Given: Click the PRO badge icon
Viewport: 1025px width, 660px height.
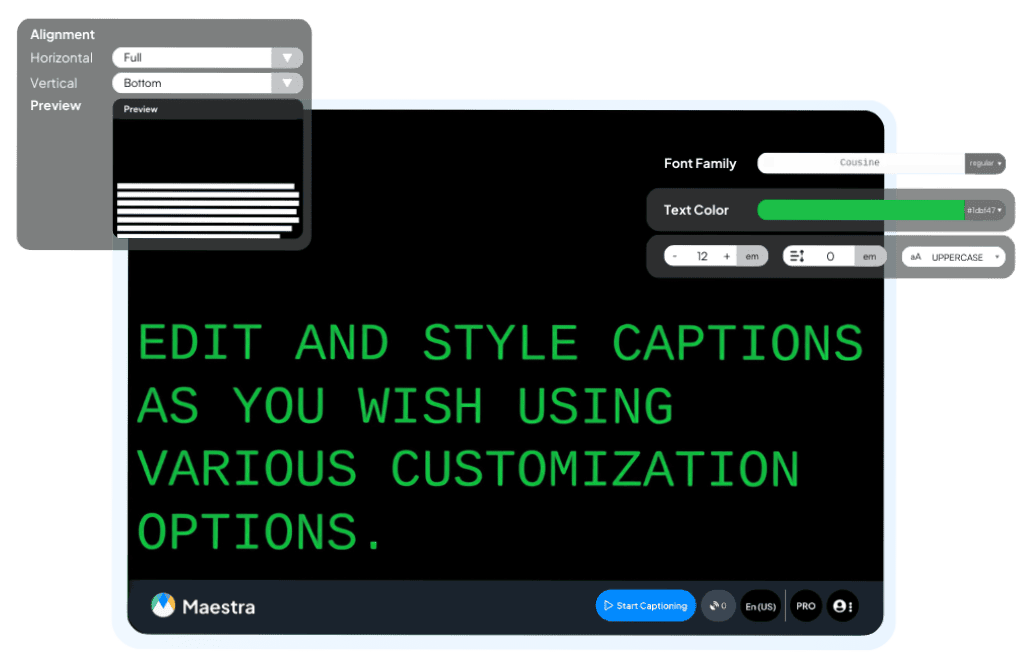Looking at the screenshot, I should [806, 606].
